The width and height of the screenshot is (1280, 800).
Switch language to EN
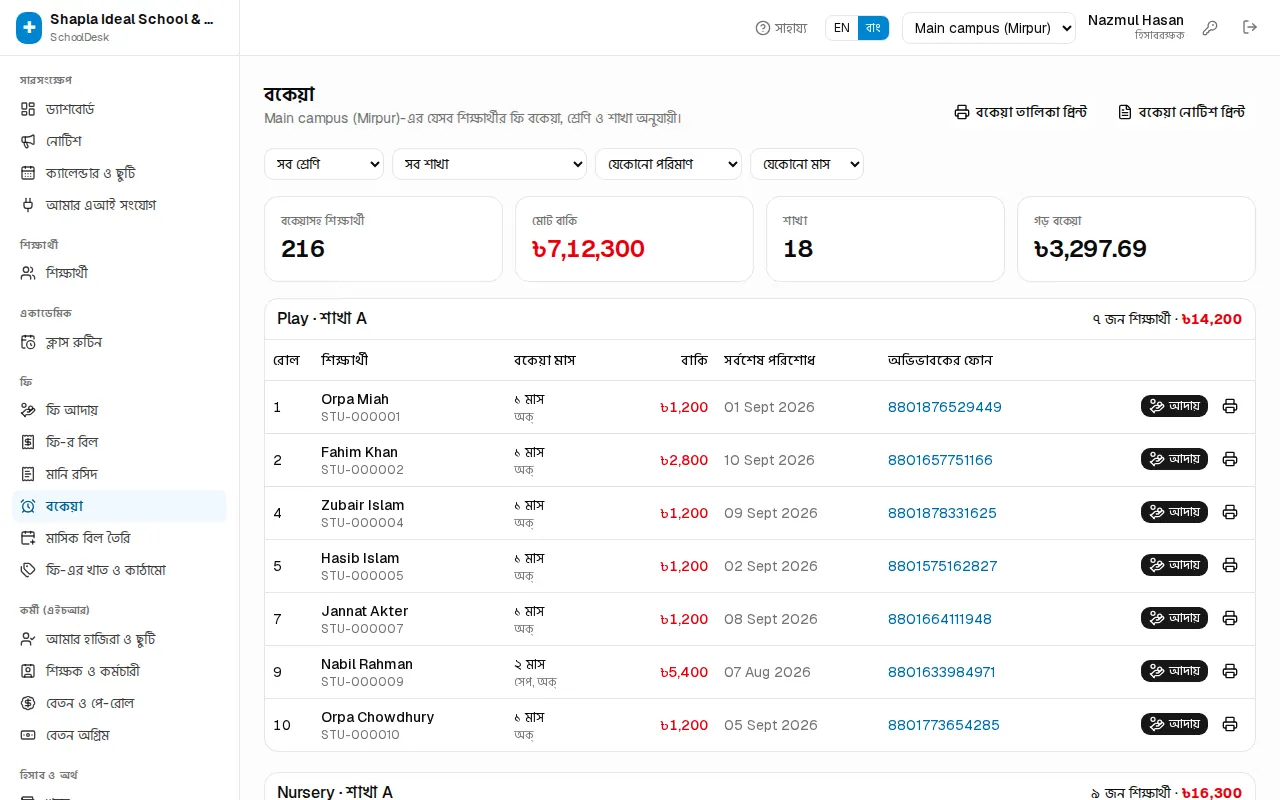click(x=842, y=28)
